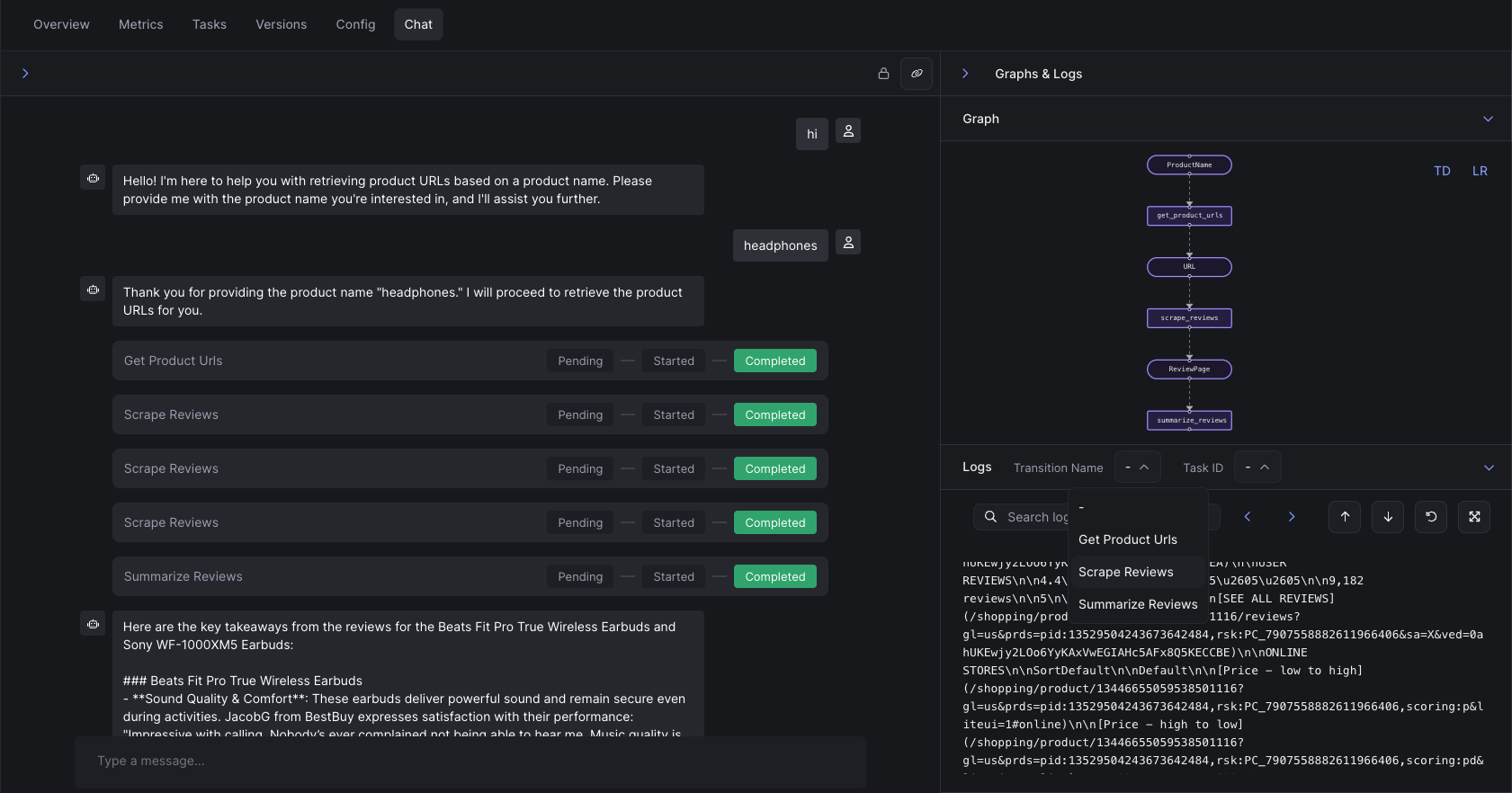Click Completed badge for Get Product Urls

(775, 361)
